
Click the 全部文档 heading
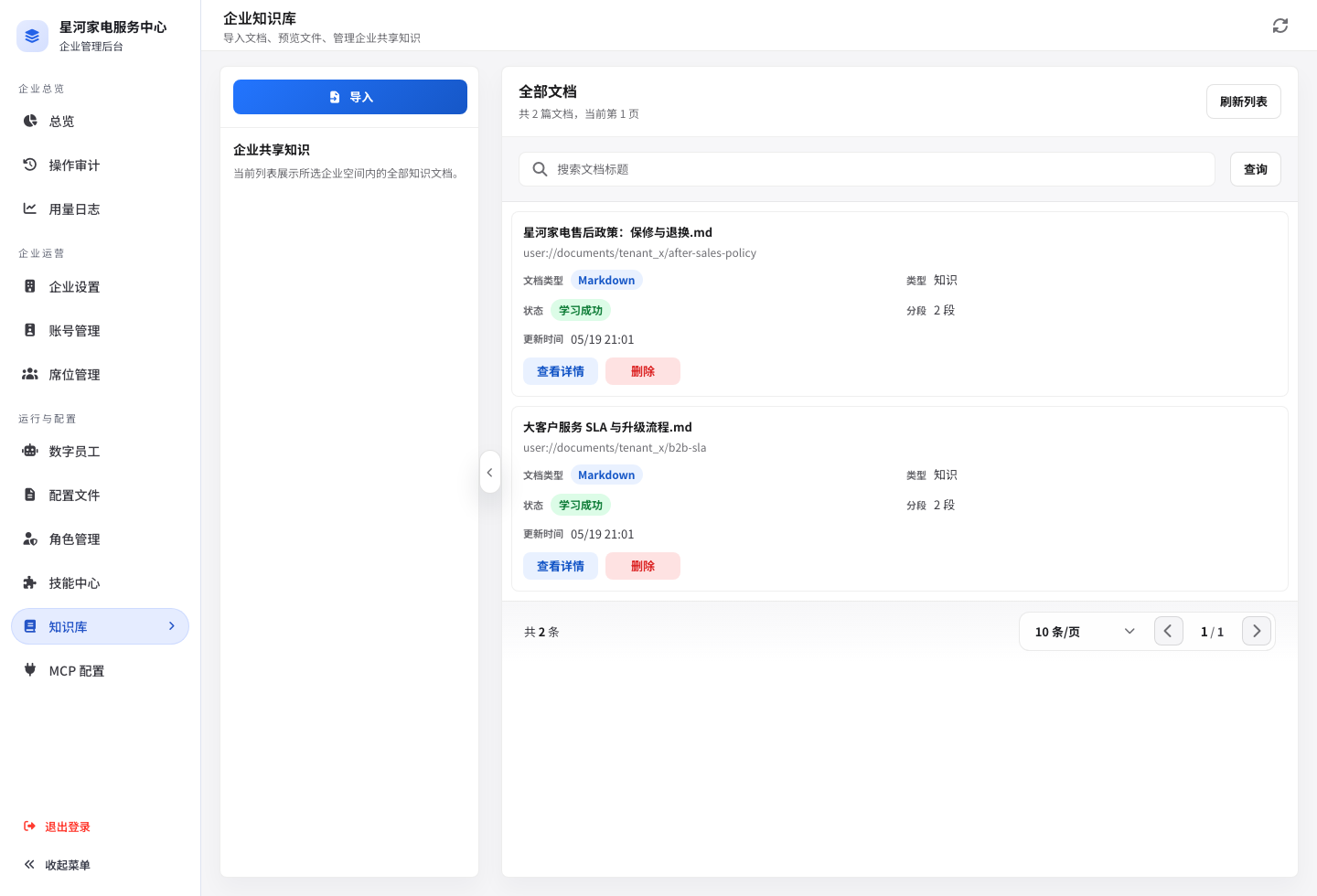click(x=548, y=91)
